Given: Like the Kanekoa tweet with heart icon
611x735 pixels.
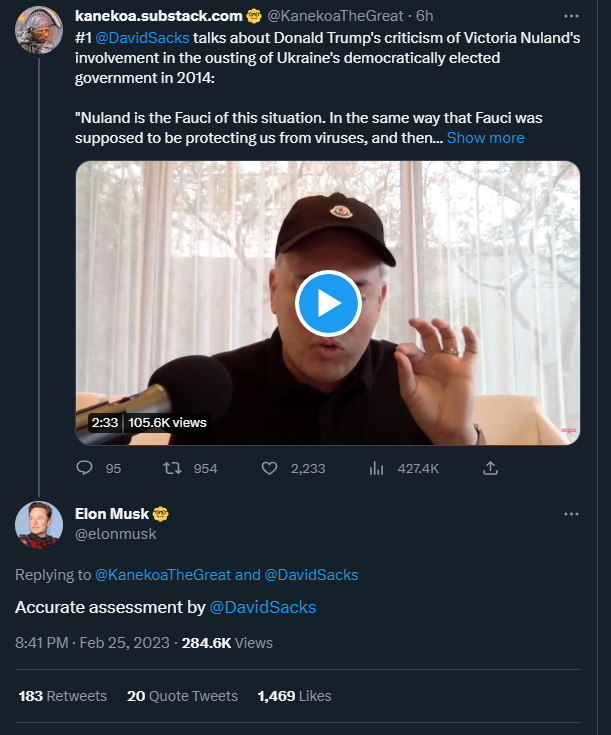Looking at the screenshot, I should (269, 468).
